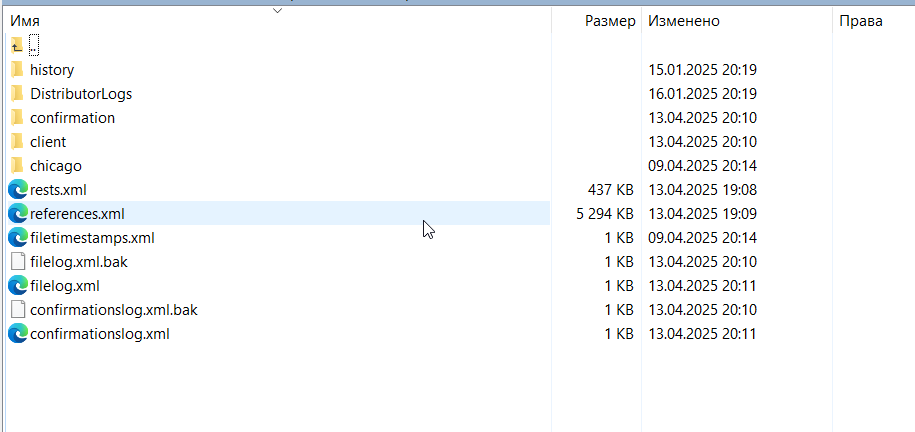
Task: Click the 5 294 KB size value
Action: [x=605, y=214]
